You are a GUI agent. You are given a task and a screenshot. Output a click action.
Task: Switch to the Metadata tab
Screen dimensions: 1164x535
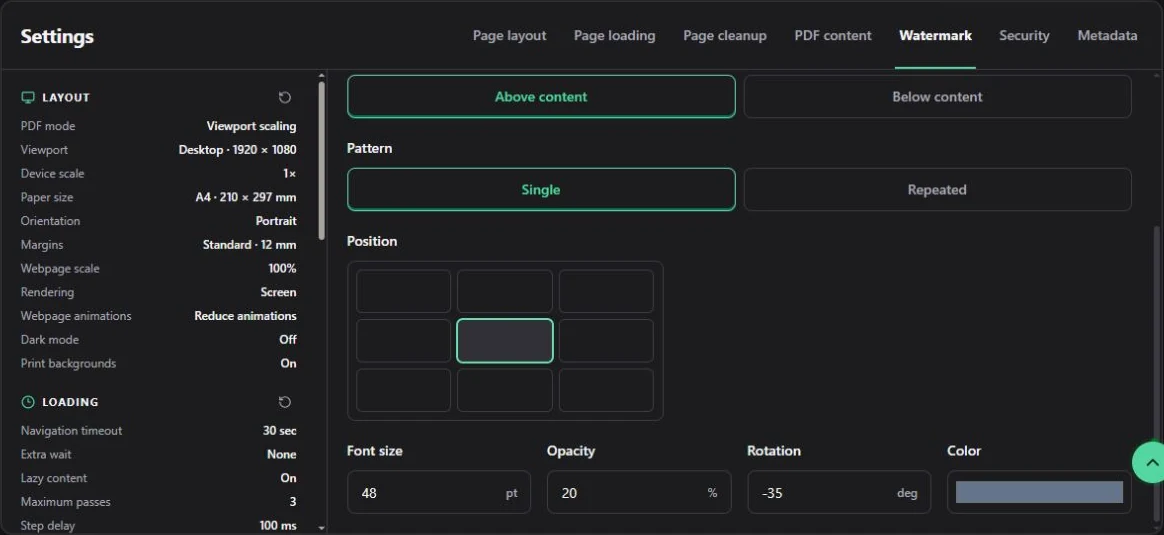tap(1107, 36)
